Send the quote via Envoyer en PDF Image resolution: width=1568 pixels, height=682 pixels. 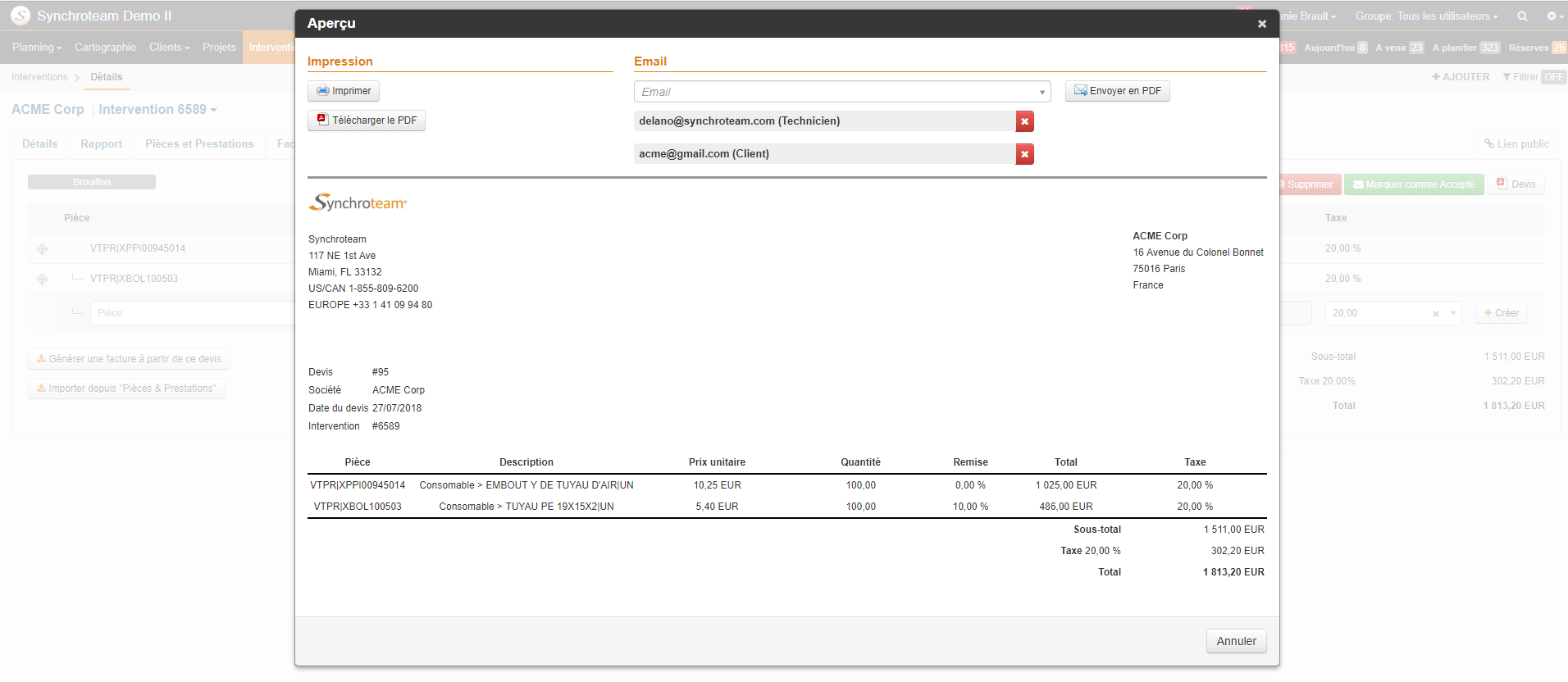(x=1117, y=91)
